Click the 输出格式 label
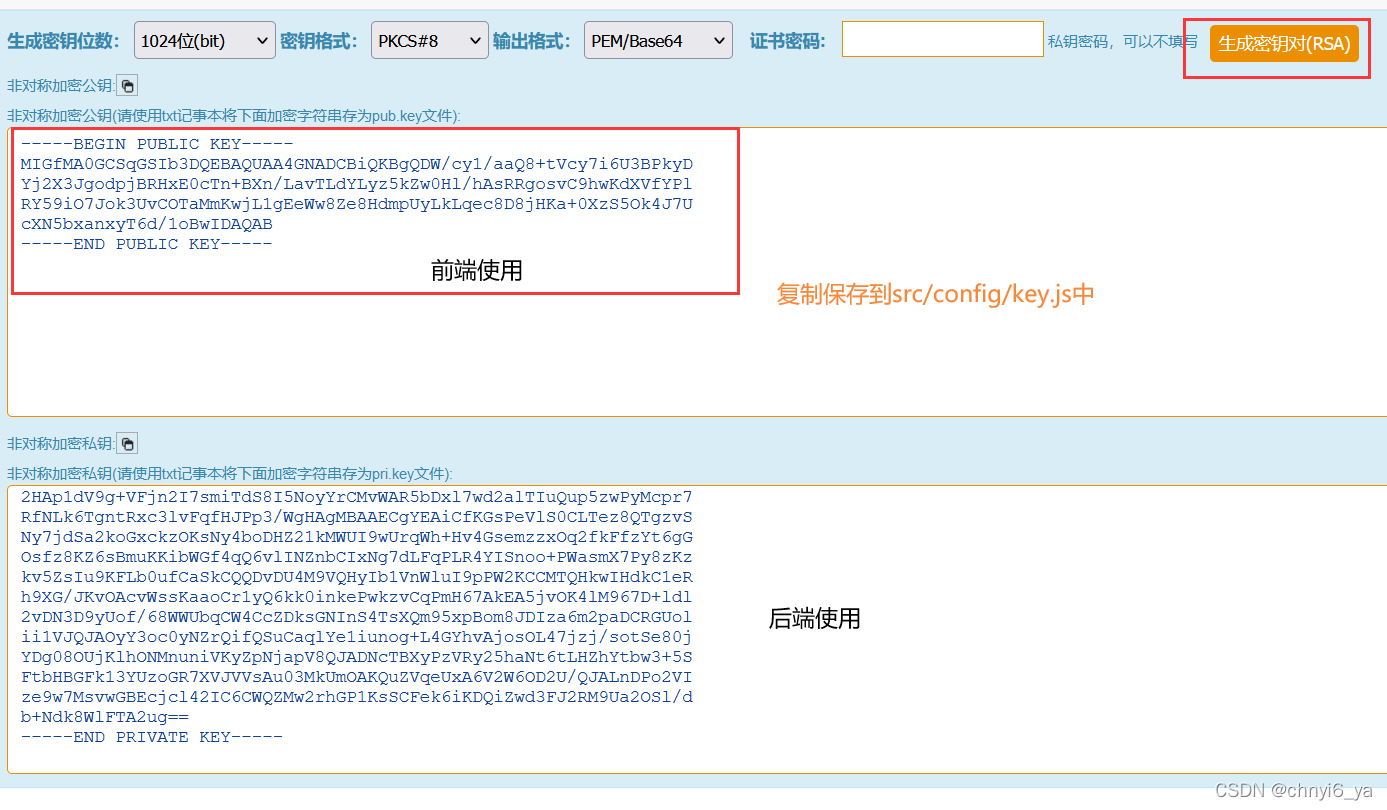 (532, 41)
